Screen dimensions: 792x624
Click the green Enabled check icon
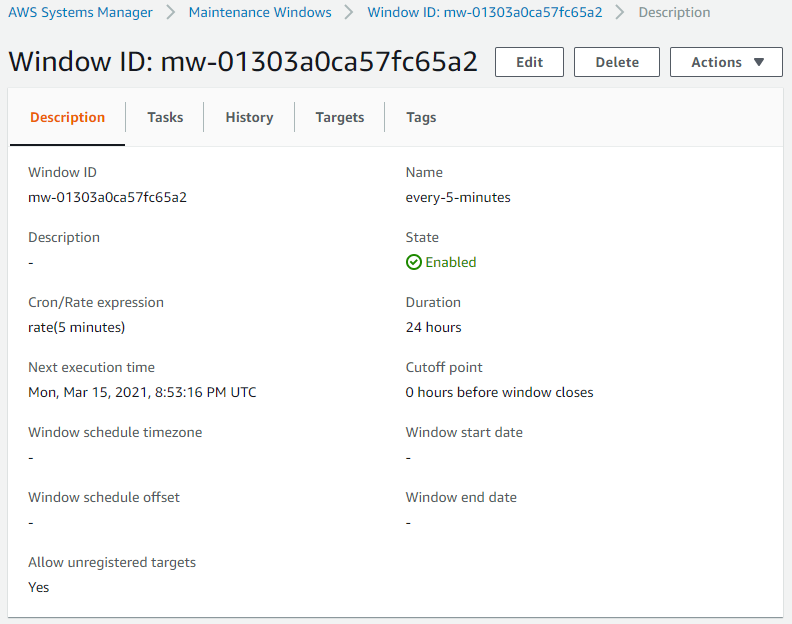(414, 262)
